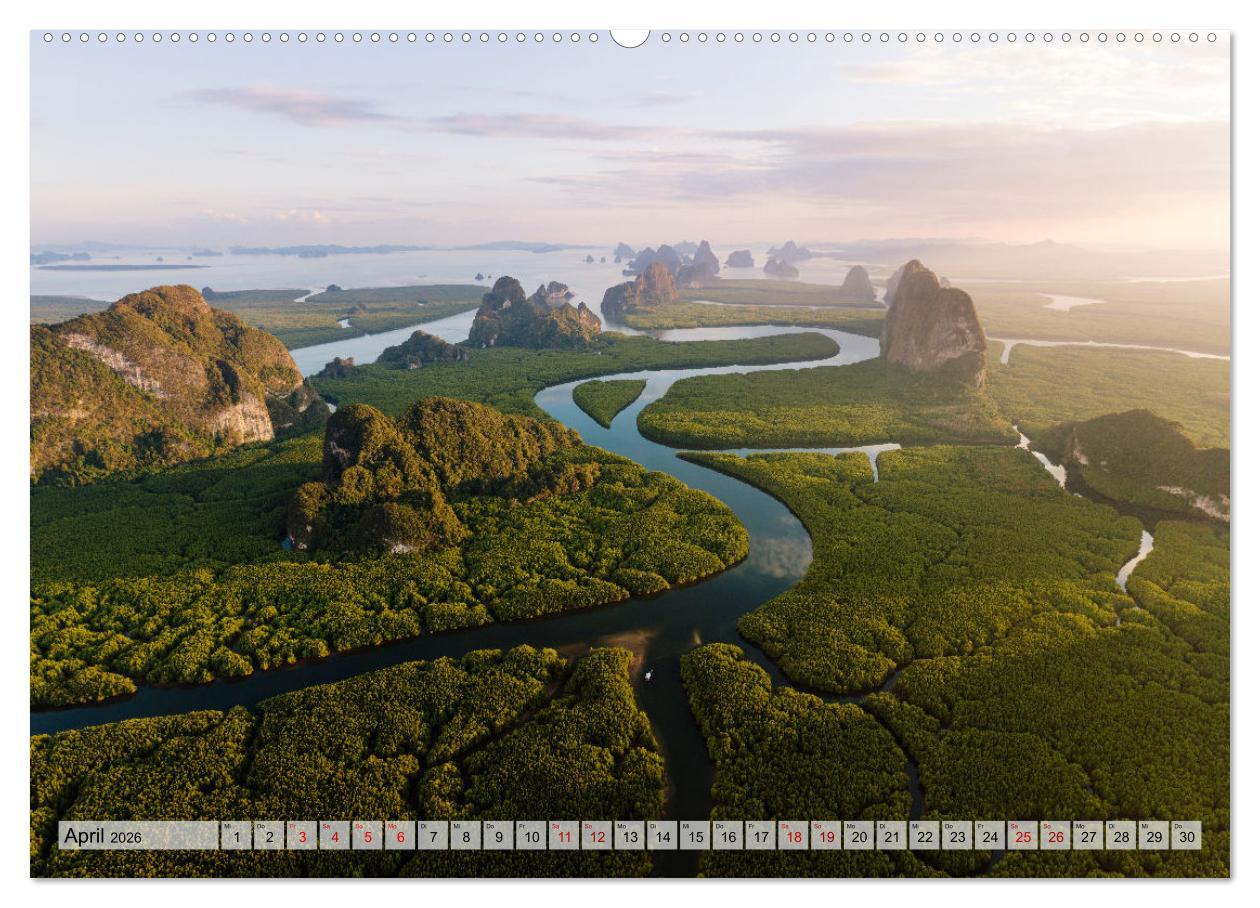Click the April month label
1260x908 pixels.
click(x=86, y=836)
